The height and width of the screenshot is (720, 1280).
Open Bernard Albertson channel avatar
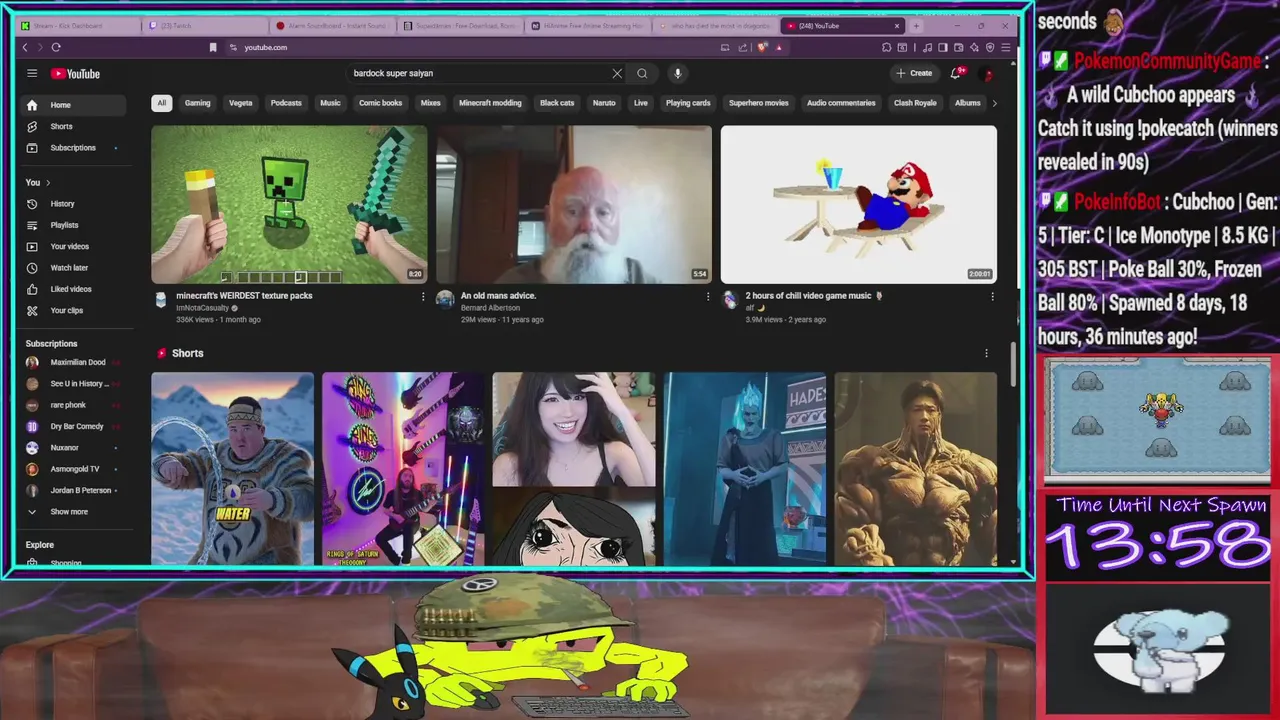coord(445,299)
